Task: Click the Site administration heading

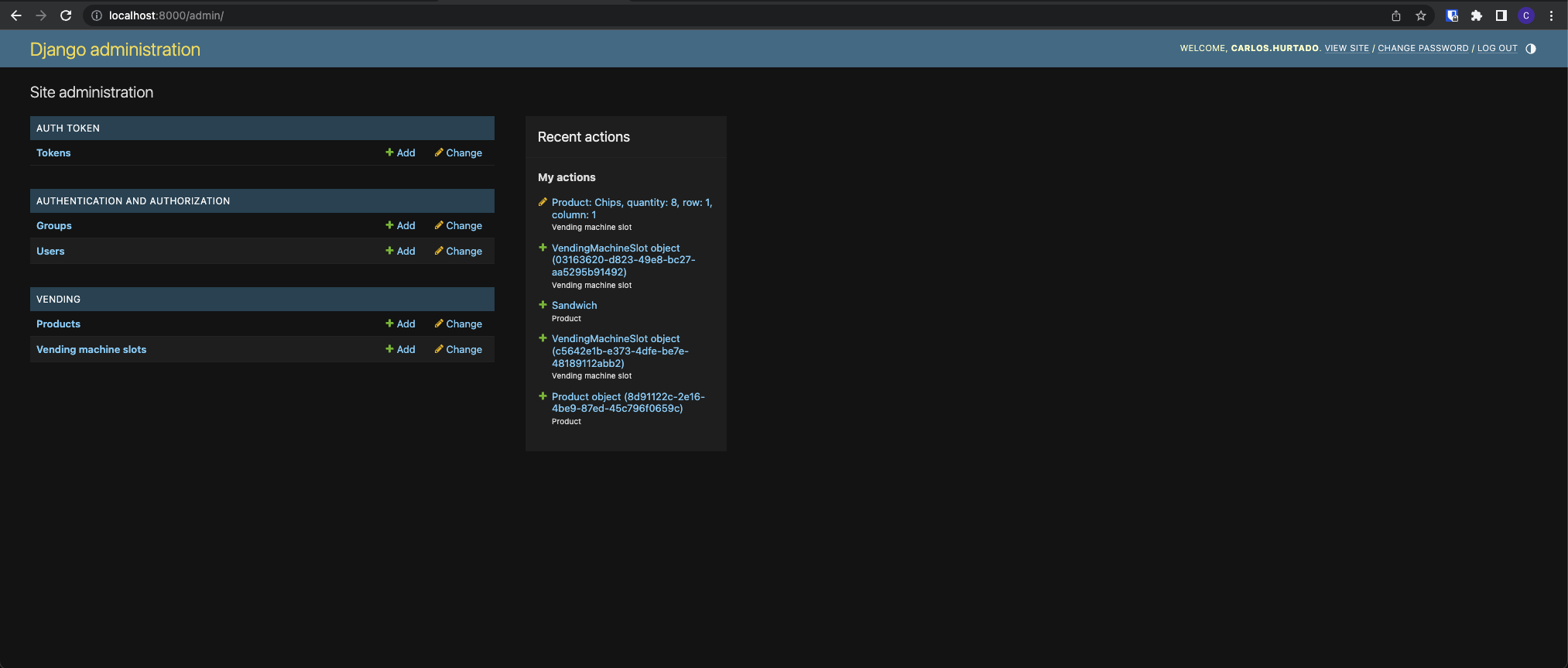Action: [x=91, y=92]
